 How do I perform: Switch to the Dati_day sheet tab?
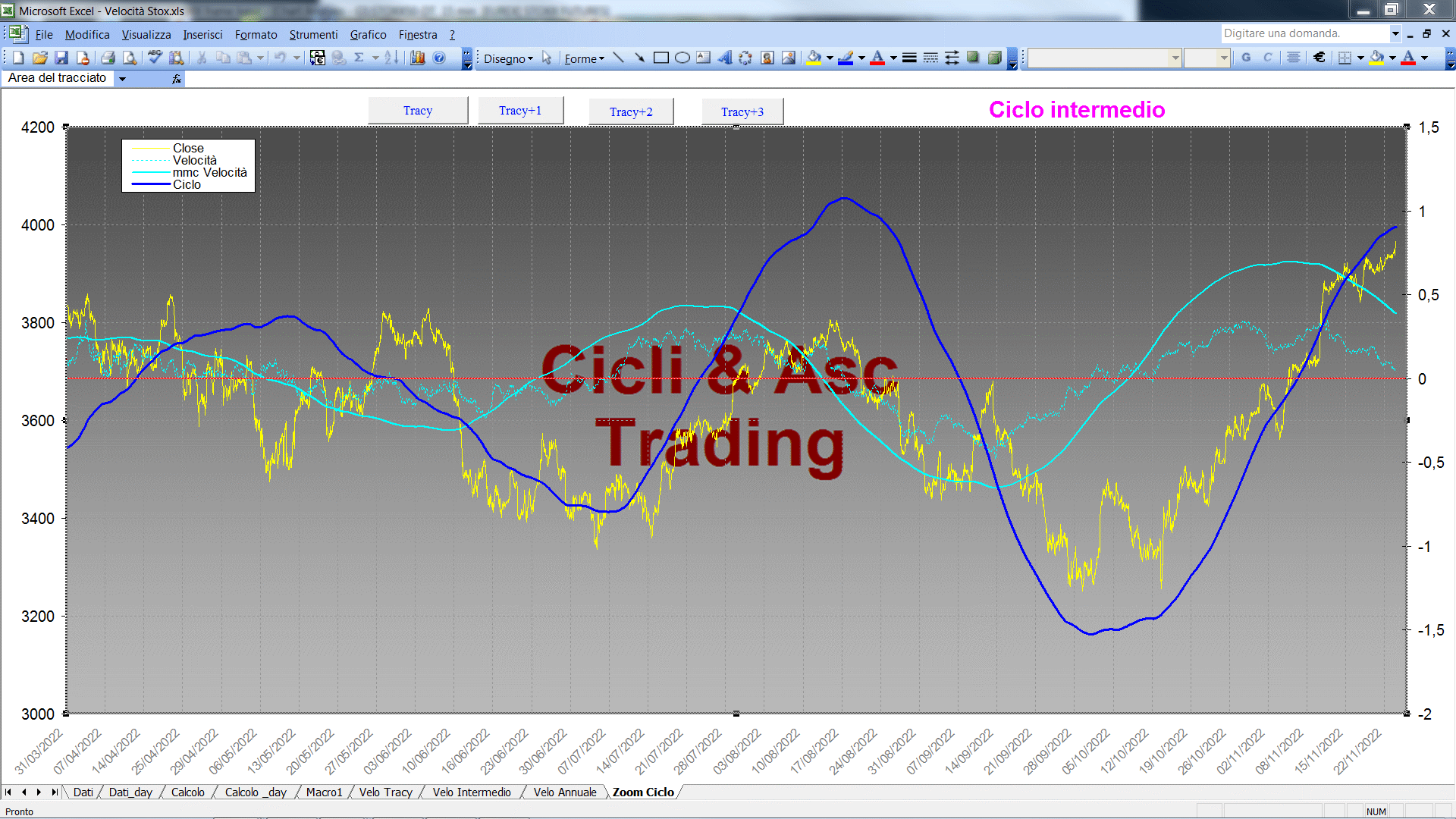(x=130, y=792)
